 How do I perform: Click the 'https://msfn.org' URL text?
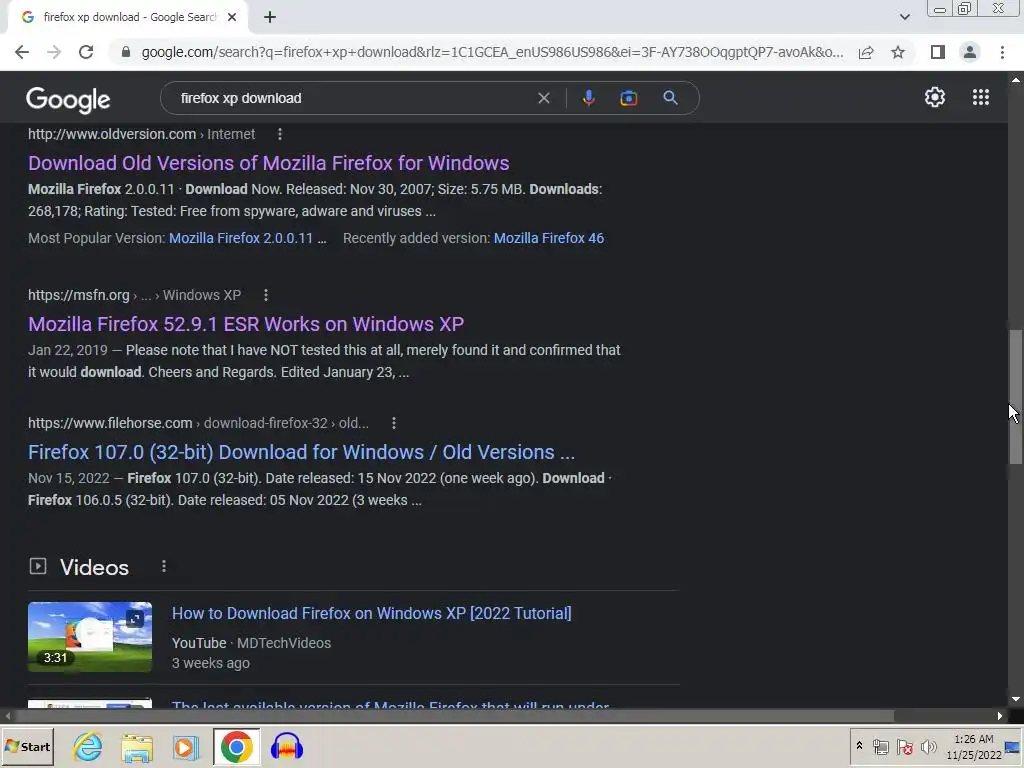[78, 295]
